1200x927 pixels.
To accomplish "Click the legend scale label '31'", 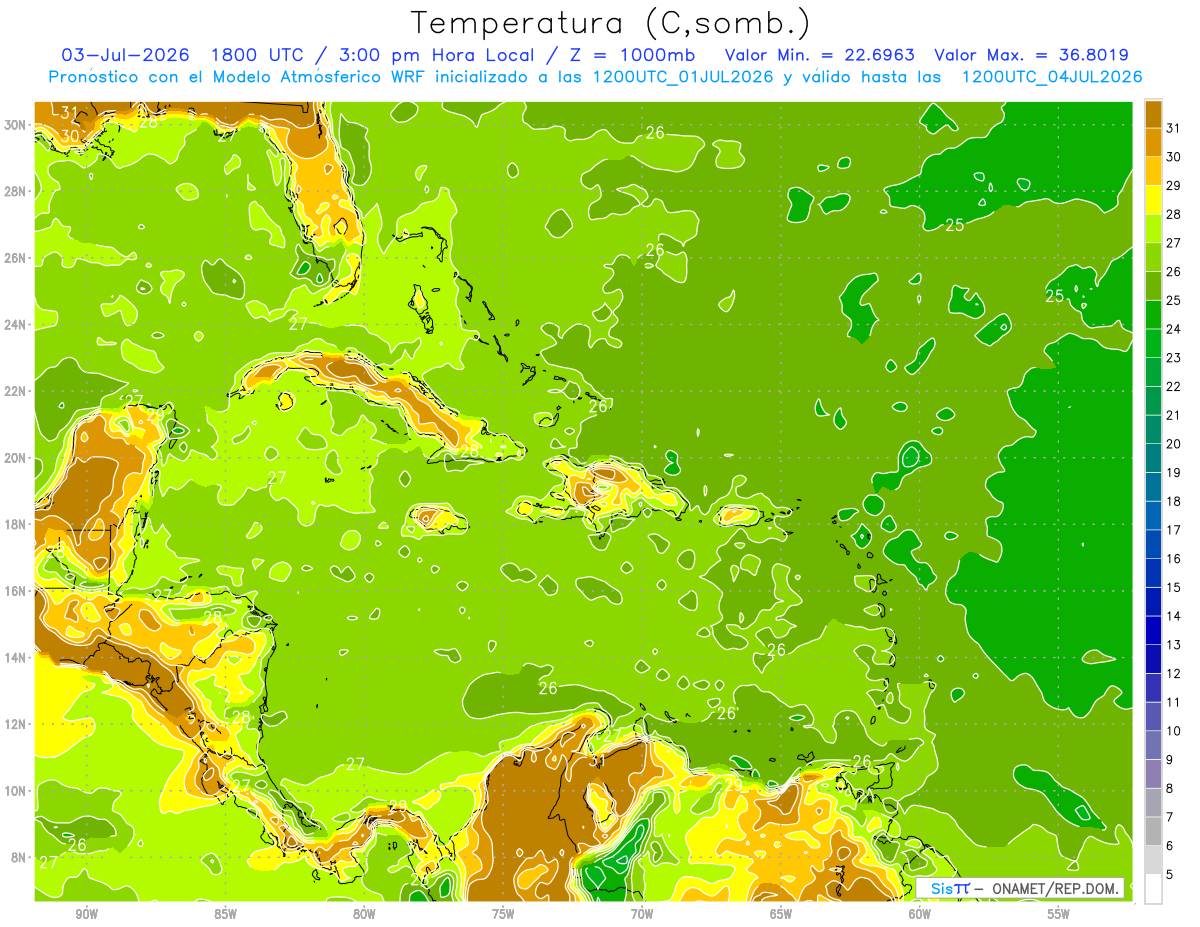I will click(x=1174, y=127).
